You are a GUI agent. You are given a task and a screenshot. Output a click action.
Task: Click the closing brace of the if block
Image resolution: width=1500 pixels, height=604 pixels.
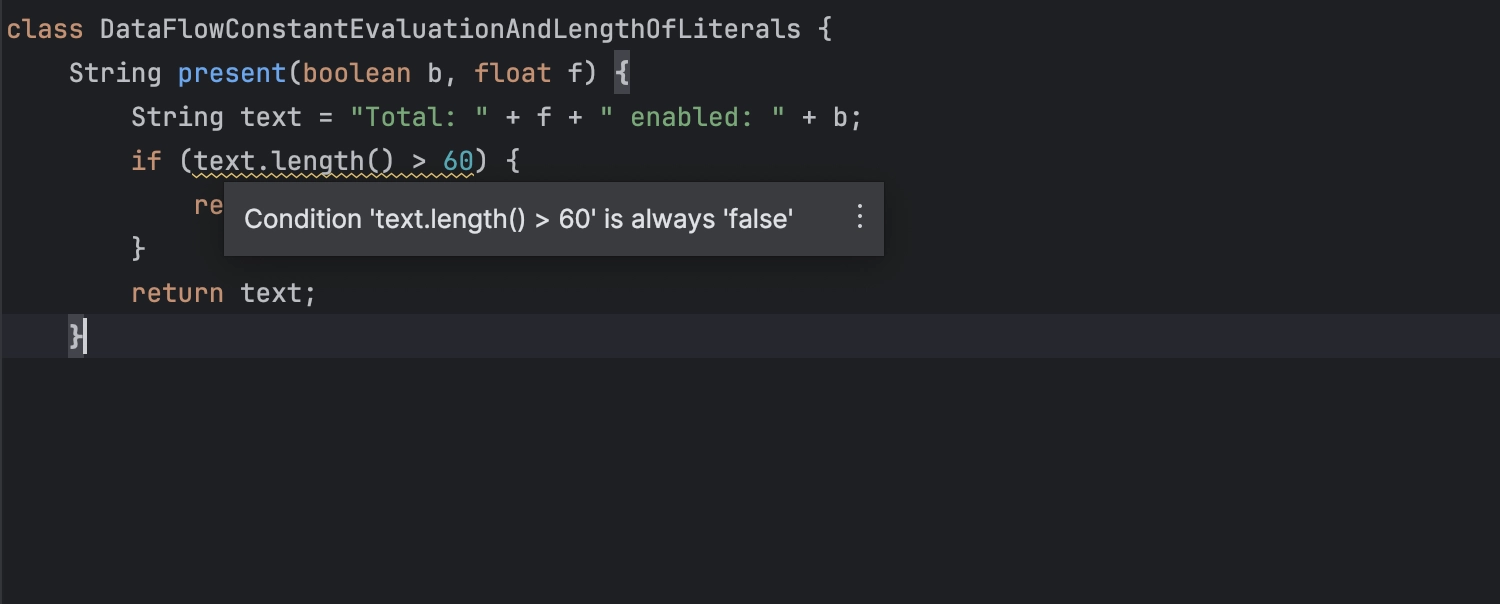pyautogui.click(x=139, y=249)
